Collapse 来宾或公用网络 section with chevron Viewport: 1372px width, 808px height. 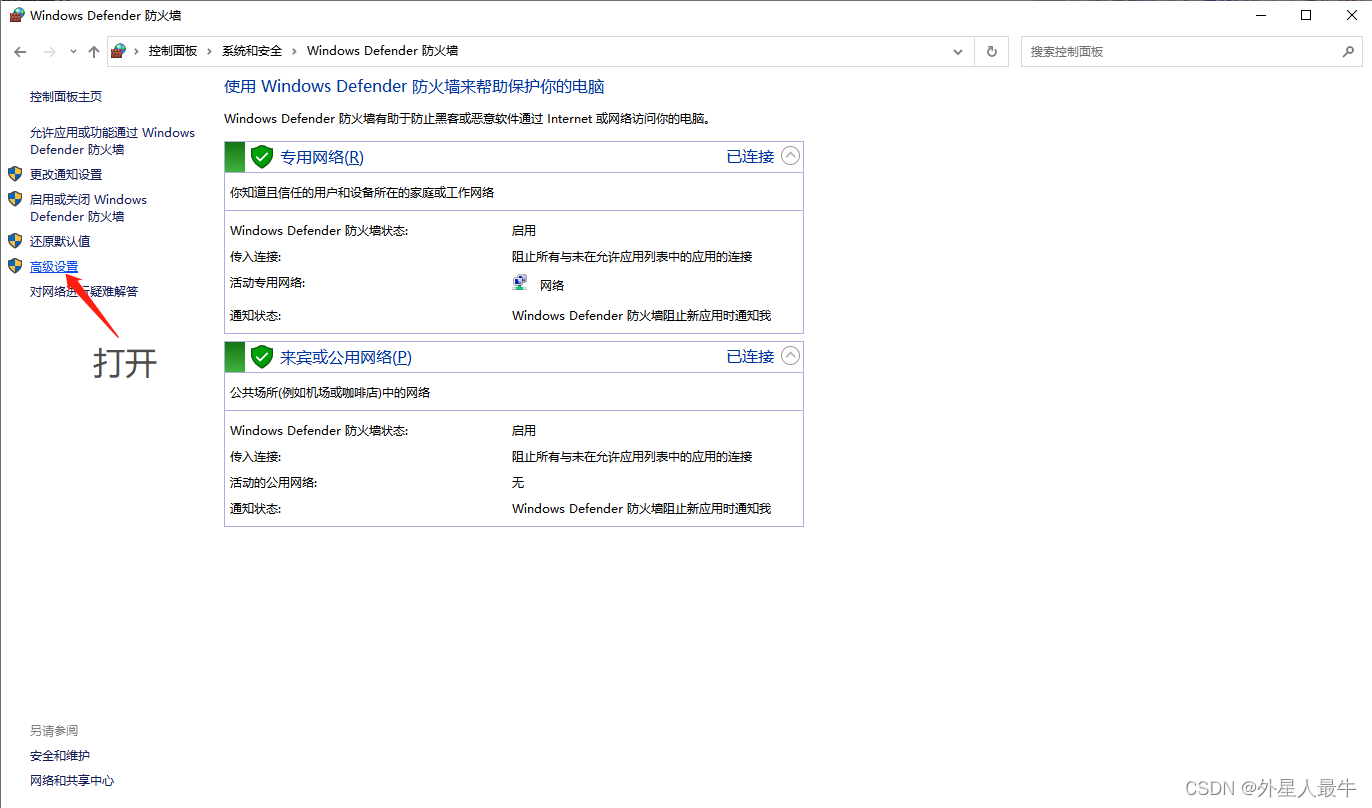click(x=791, y=356)
